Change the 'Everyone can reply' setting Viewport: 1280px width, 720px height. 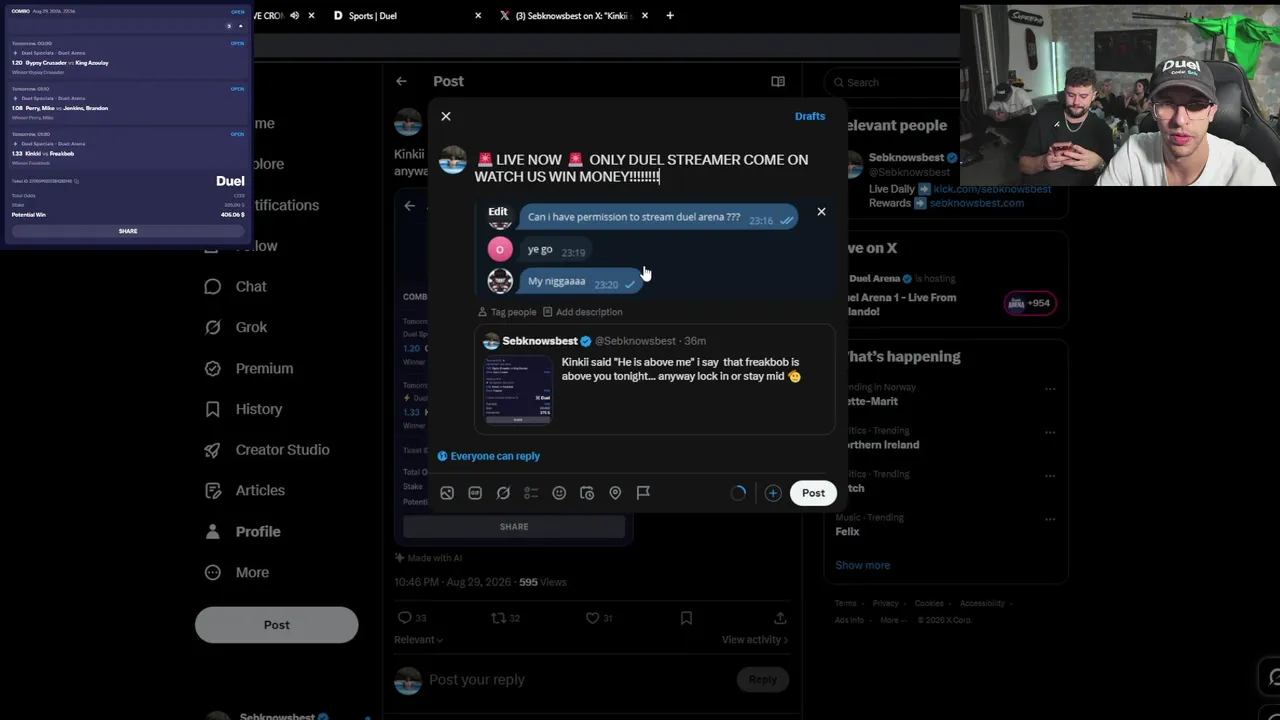[489, 456]
